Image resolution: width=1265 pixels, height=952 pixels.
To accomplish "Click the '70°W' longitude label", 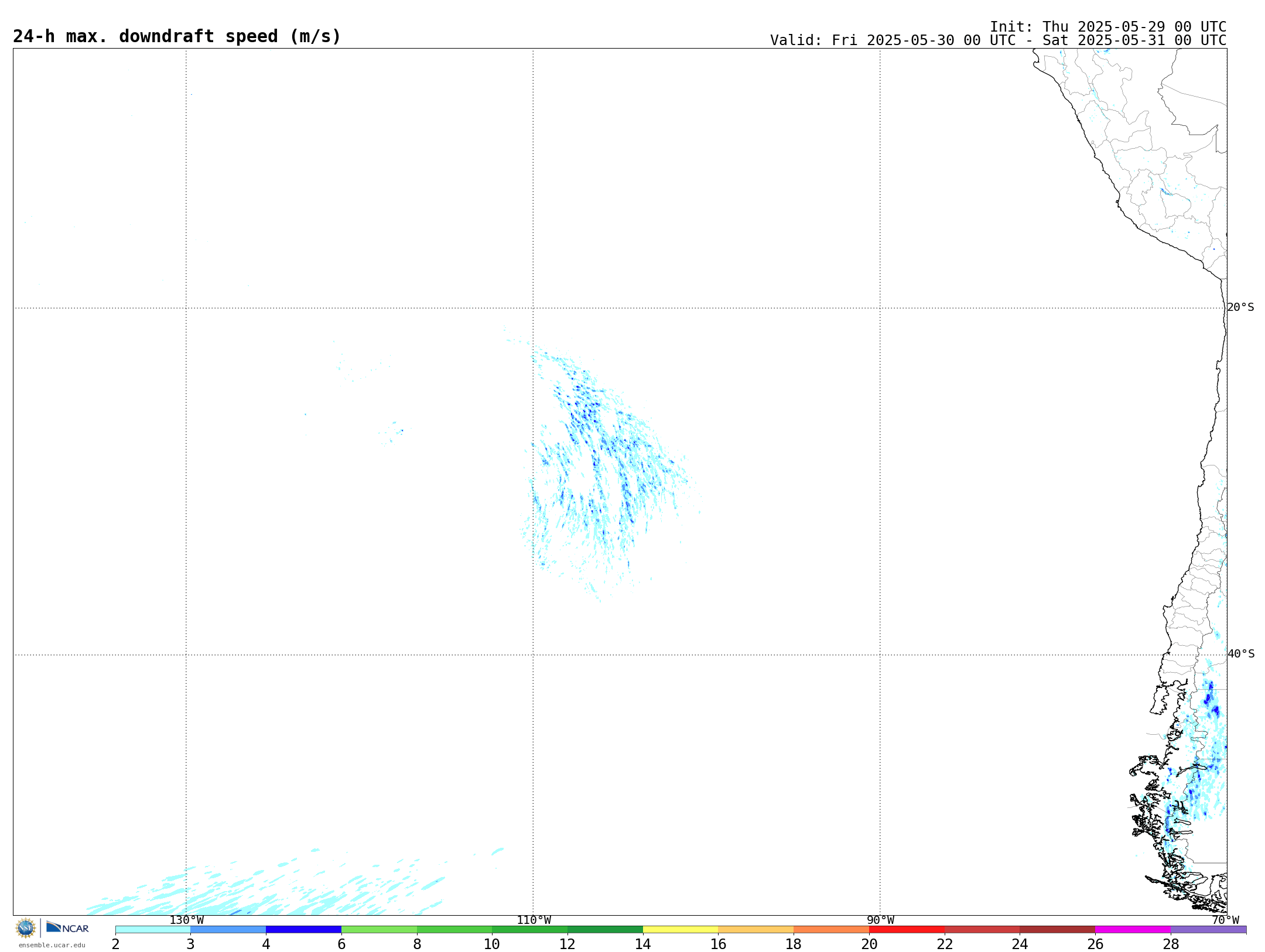I will pos(1225,920).
